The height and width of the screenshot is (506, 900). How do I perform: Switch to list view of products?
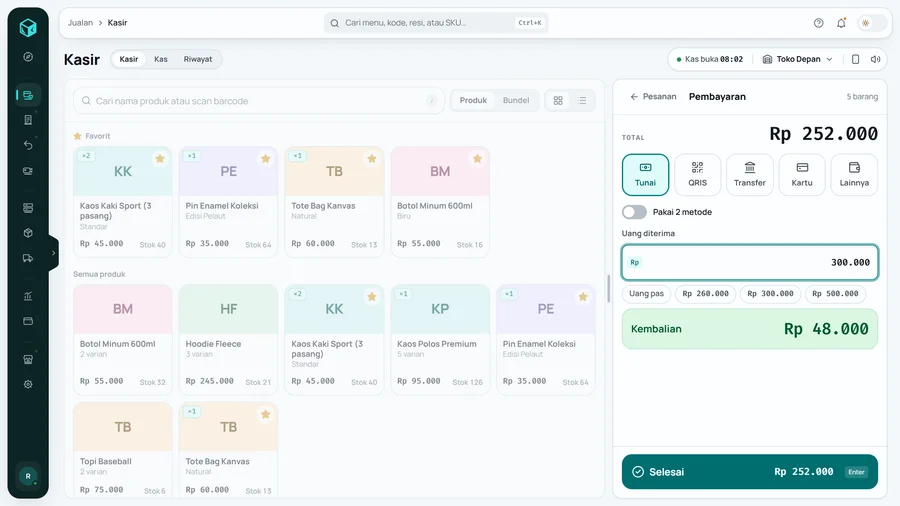coord(582,100)
